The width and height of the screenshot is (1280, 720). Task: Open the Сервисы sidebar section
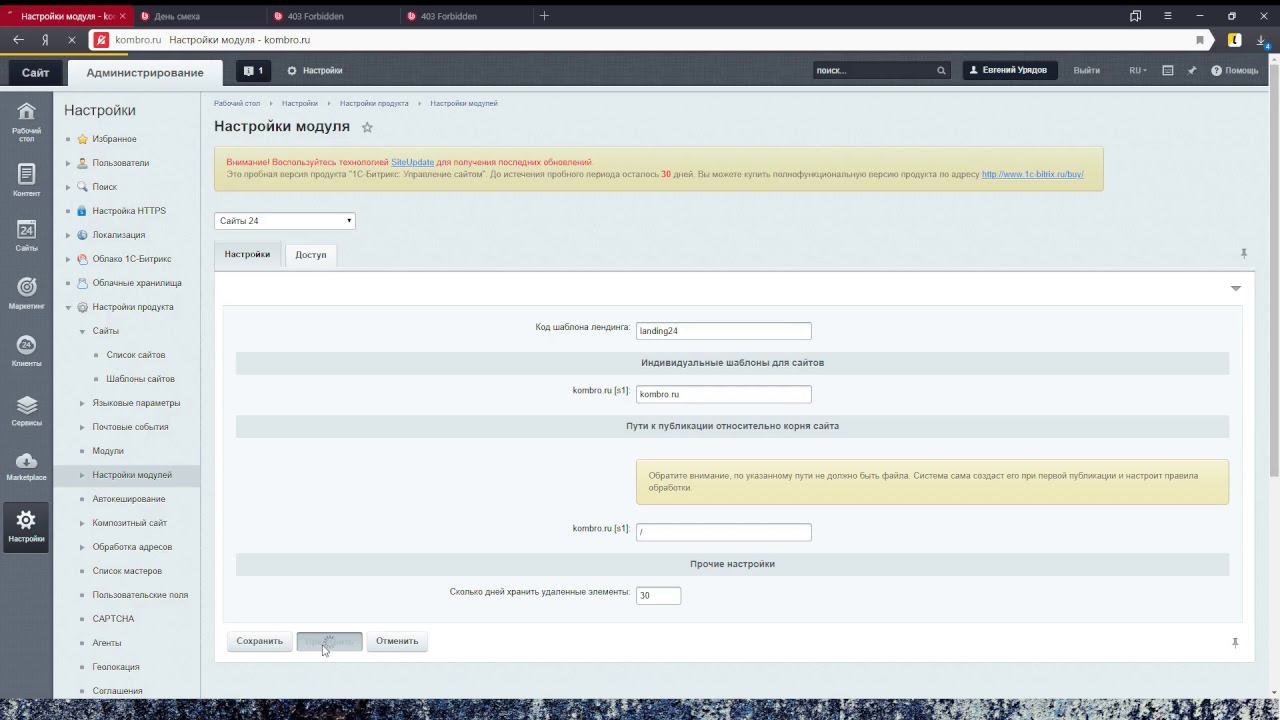point(26,410)
